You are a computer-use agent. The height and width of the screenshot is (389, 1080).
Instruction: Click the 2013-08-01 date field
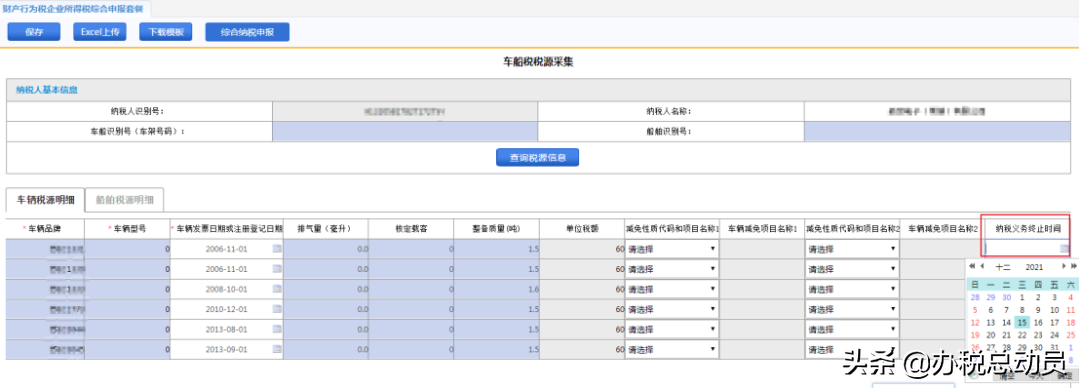coord(227,330)
